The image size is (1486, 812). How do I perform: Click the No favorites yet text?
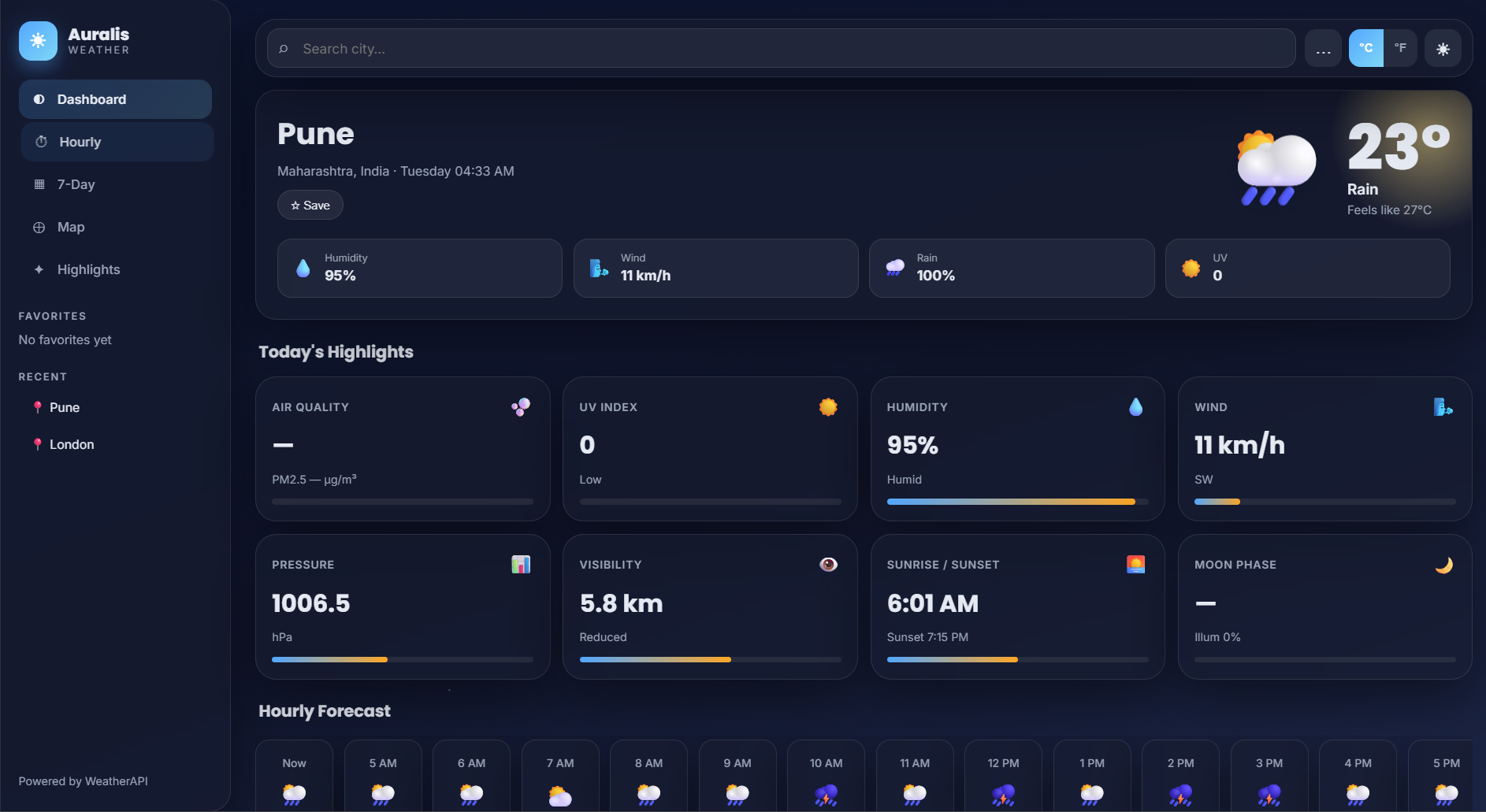pos(65,339)
